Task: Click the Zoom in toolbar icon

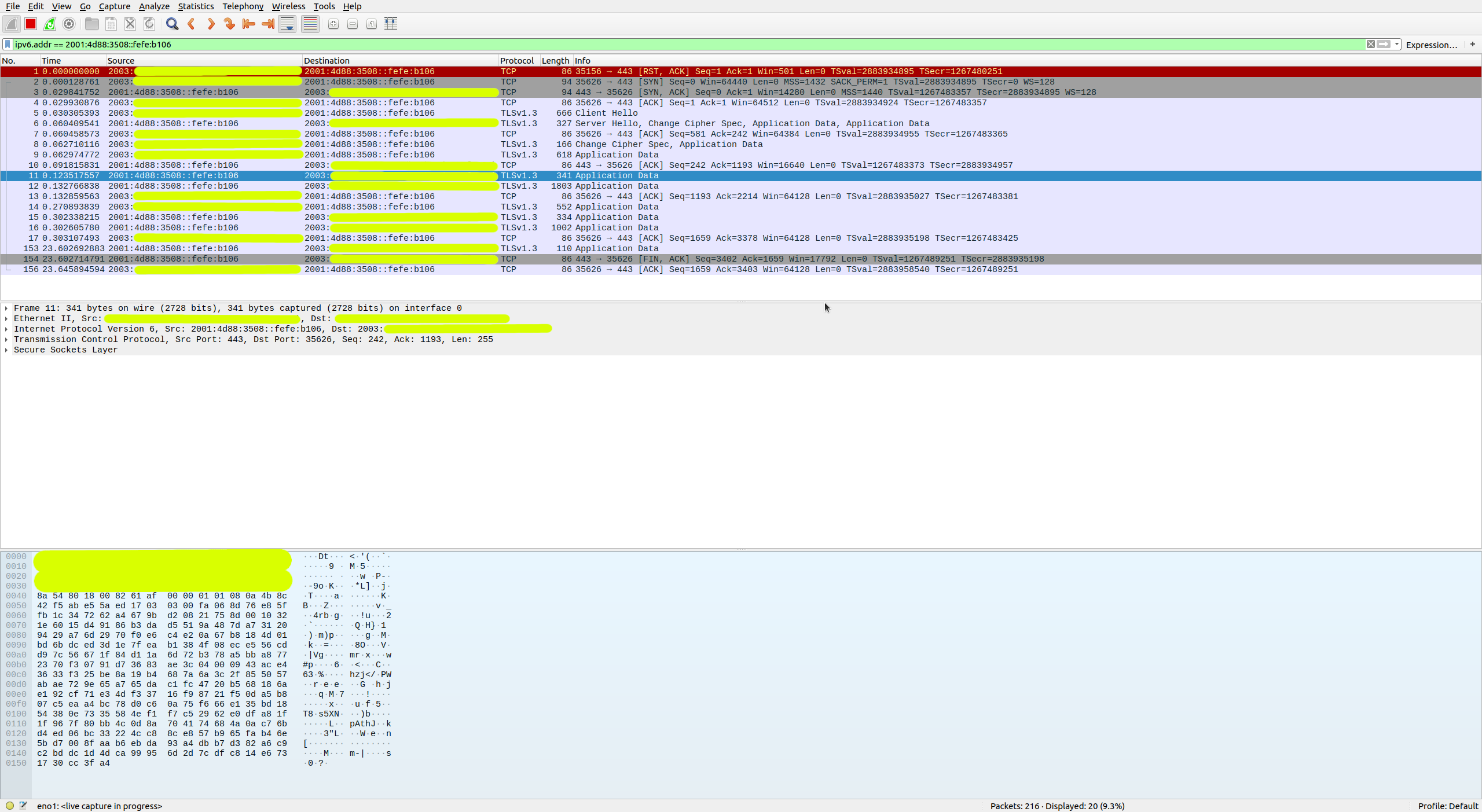Action: pyautogui.click(x=333, y=24)
